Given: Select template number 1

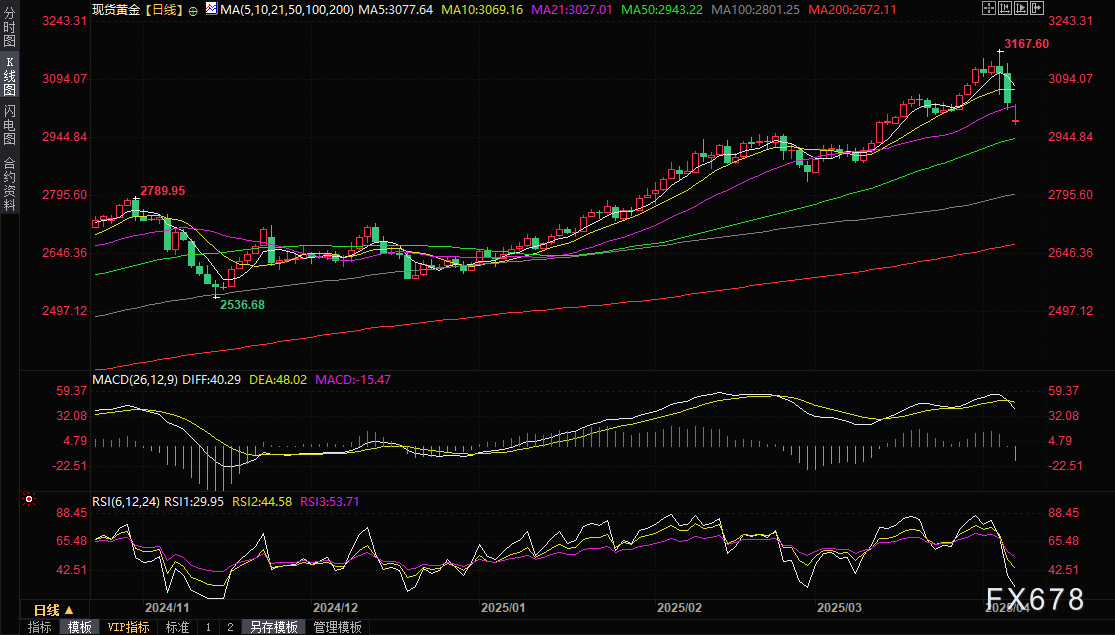Looking at the screenshot, I should tap(208, 626).
